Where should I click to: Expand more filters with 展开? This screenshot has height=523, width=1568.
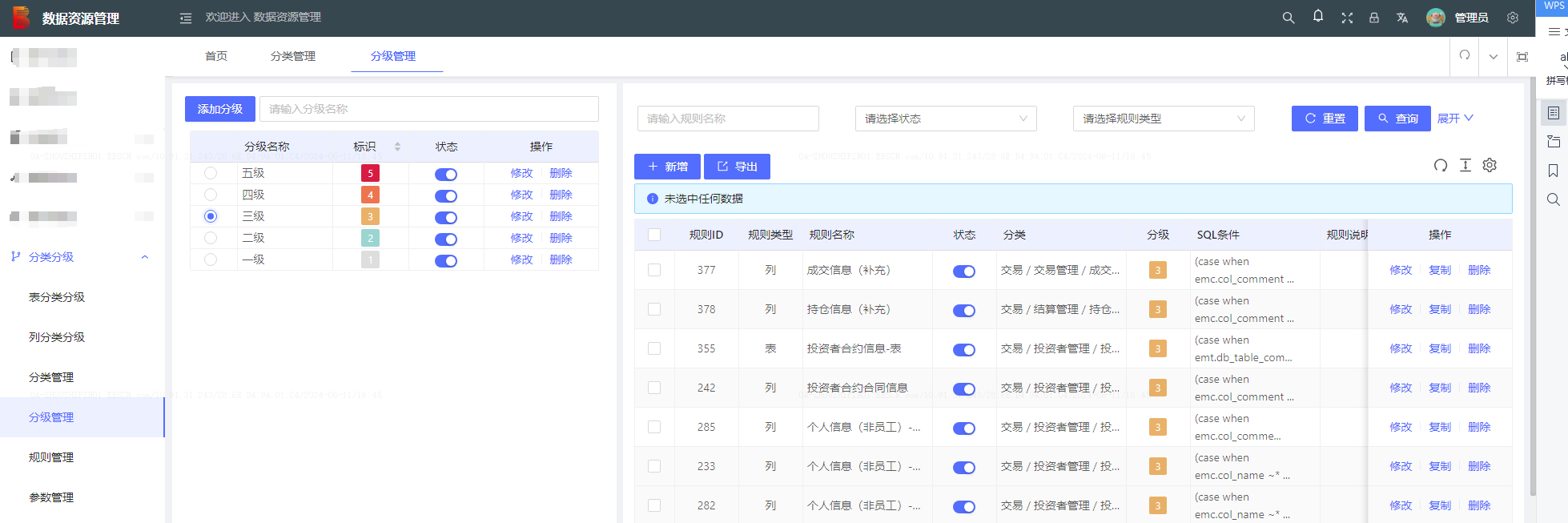(1455, 119)
